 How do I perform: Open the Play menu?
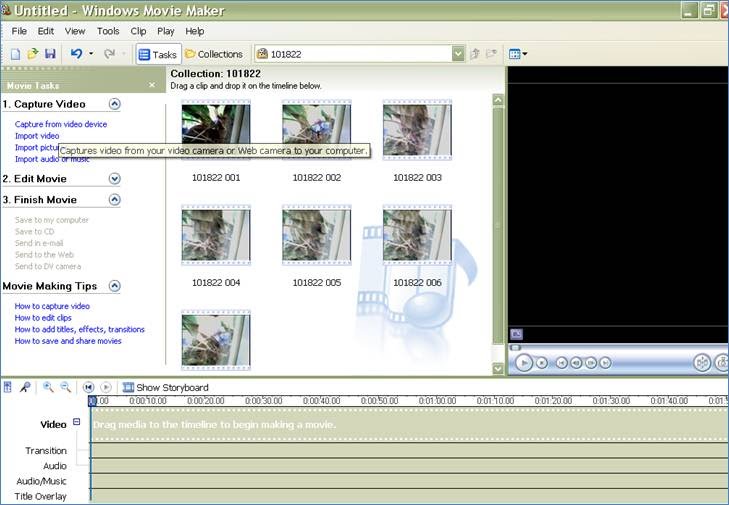click(x=166, y=31)
